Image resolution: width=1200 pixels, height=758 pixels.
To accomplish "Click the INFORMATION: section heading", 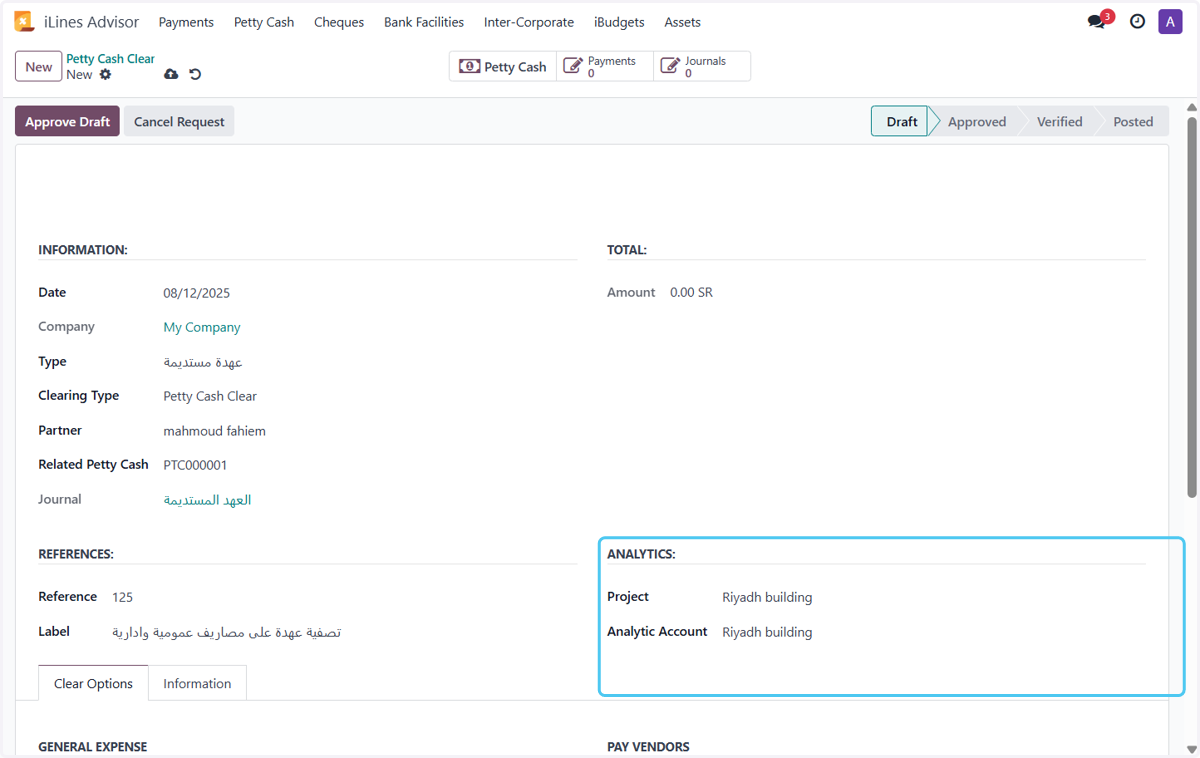I will click(83, 250).
